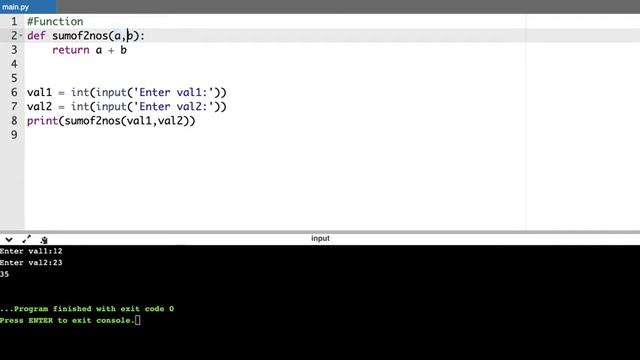Switch to the main.py file tab

tap(28, 7)
